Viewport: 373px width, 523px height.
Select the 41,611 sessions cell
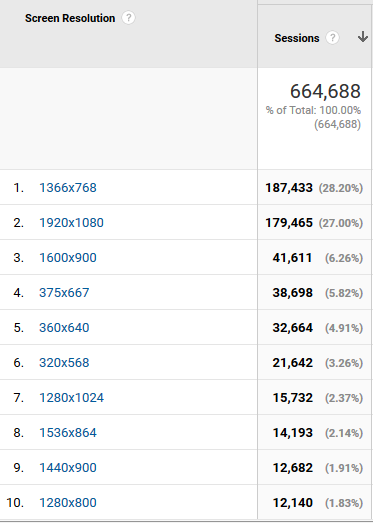coord(293,258)
